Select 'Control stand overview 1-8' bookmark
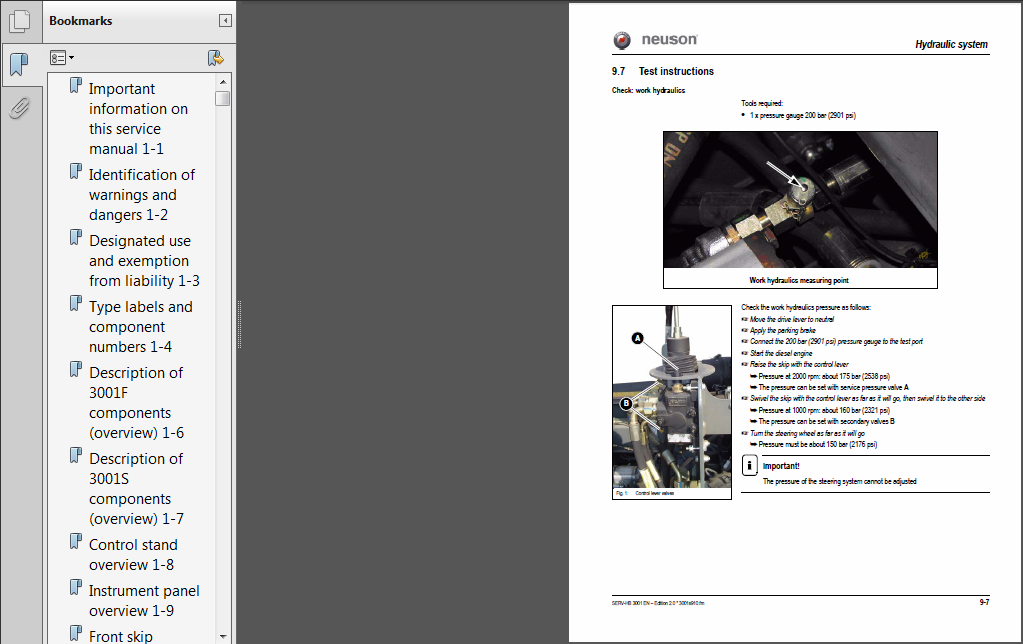 133,555
